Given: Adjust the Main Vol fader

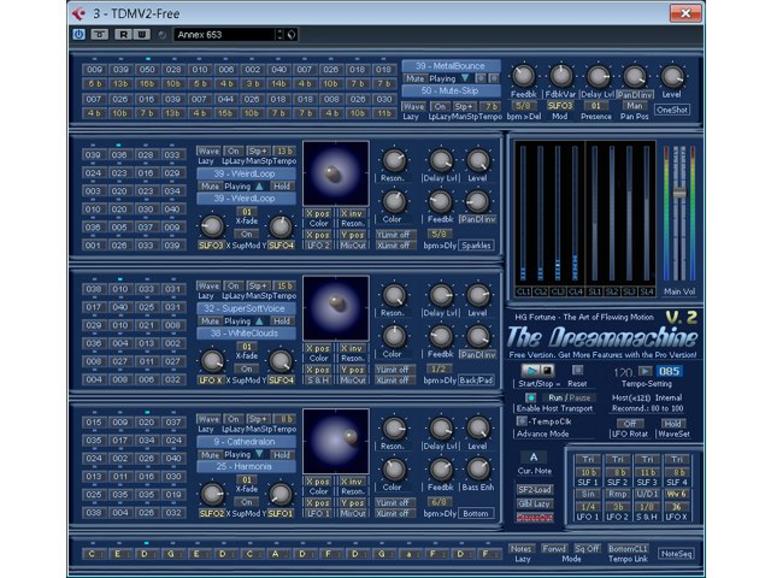Looking at the screenshot, I should 679,193.
